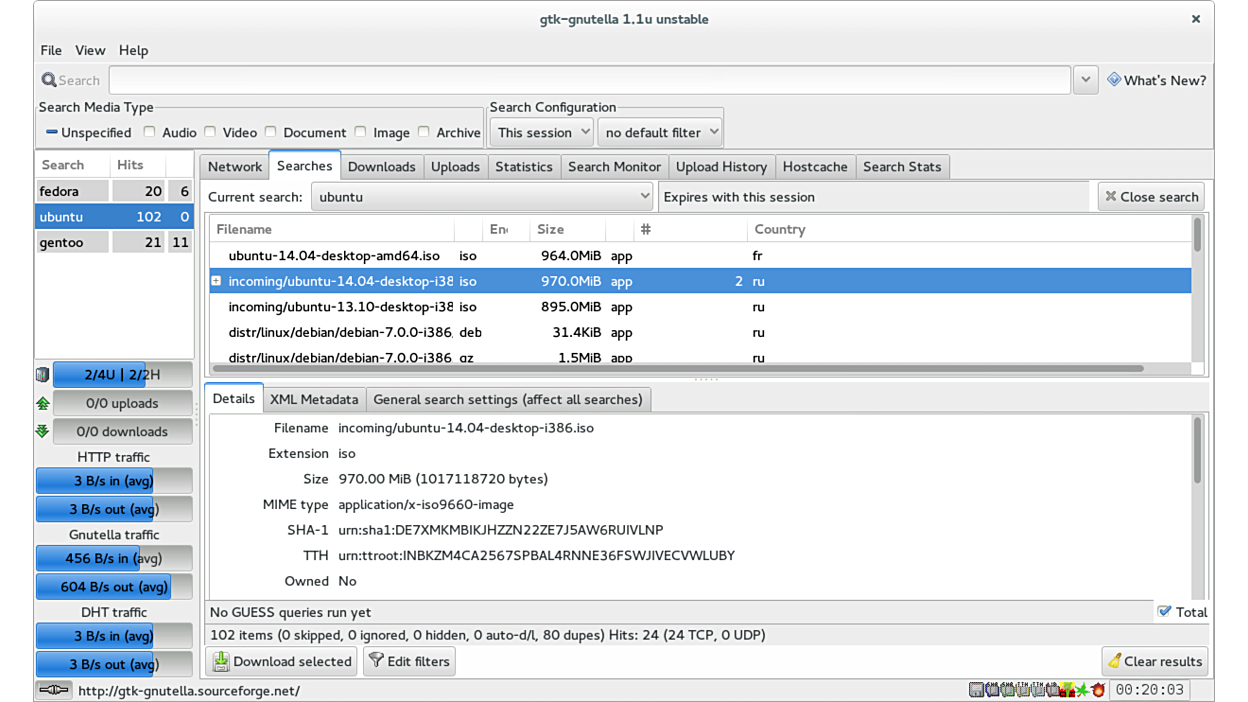The height and width of the screenshot is (702, 1248).
Task: Click the What's New diamond icon
Action: (x=1113, y=80)
